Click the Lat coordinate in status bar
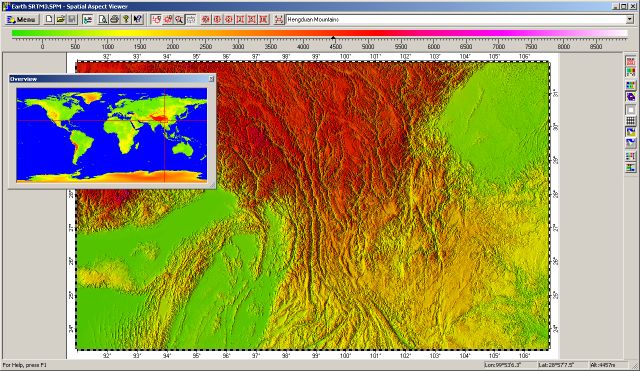 (556, 365)
